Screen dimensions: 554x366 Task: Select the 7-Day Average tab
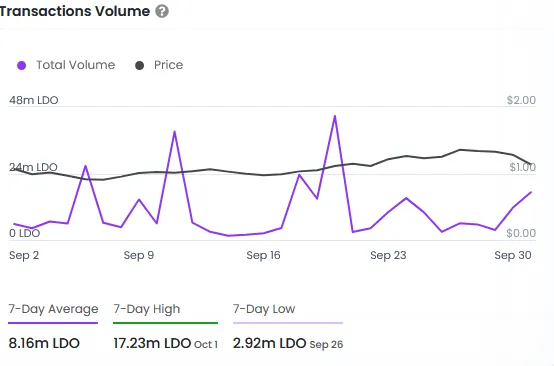53,309
